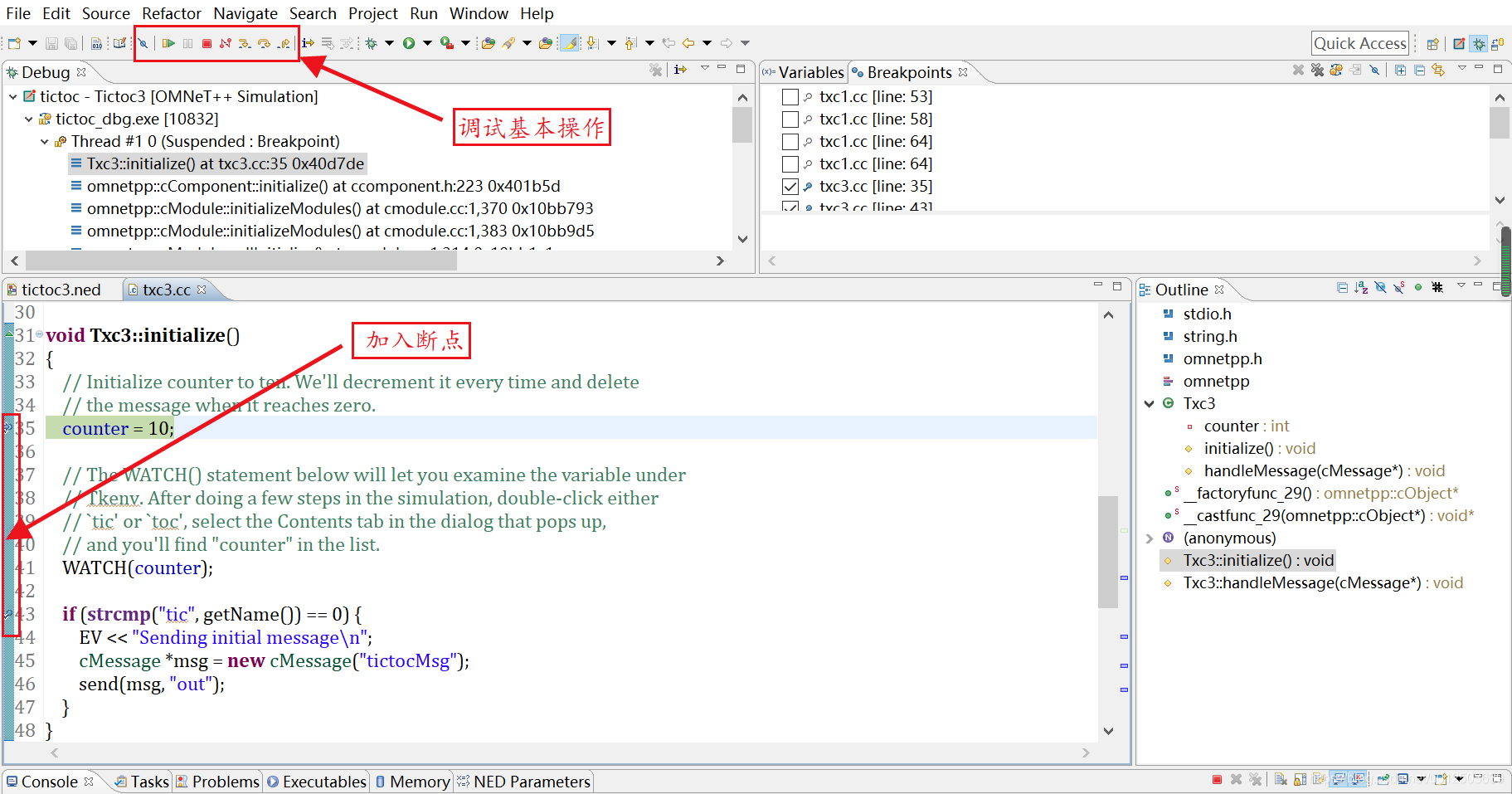The height and width of the screenshot is (794, 1512).
Task: Toggle Skip All Breakpoints in Breakpoints view
Action: [x=1376, y=70]
